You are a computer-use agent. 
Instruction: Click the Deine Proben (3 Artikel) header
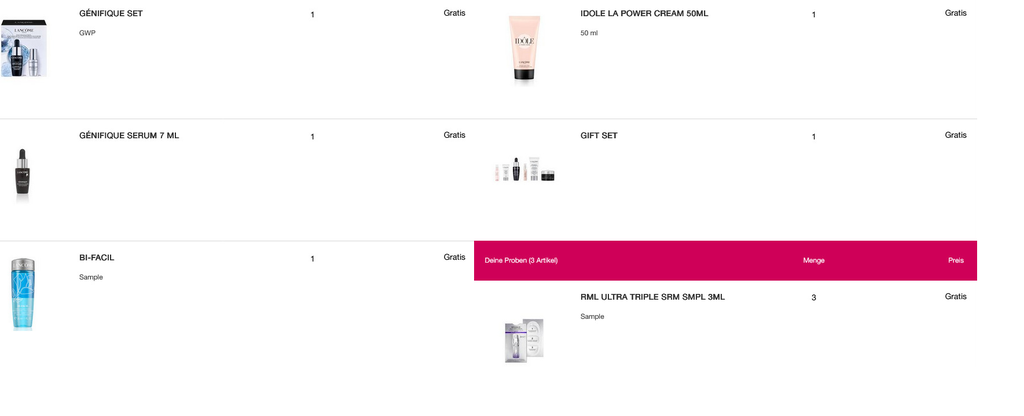click(521, 261)
